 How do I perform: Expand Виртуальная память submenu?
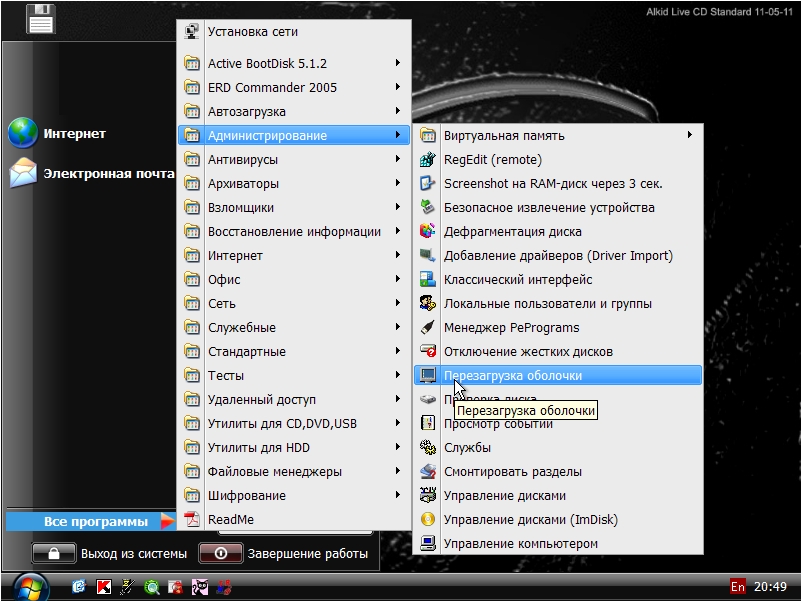(x=558, y=135)
